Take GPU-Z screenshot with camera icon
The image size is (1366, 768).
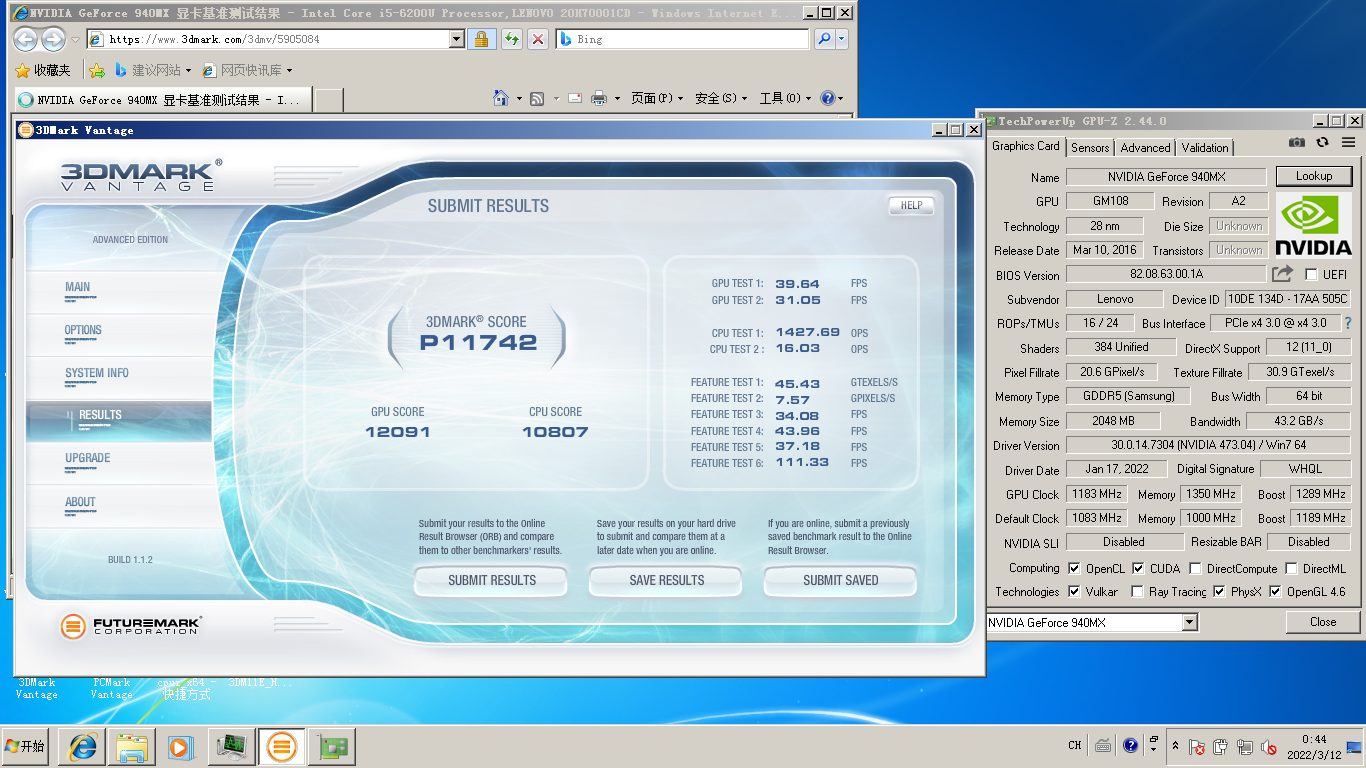(x=1296, y=143)
